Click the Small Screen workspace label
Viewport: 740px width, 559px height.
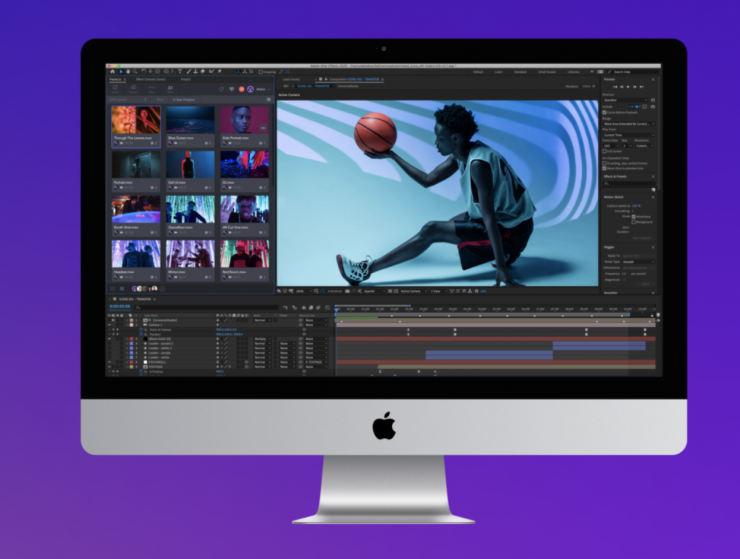tap(546, 72)
